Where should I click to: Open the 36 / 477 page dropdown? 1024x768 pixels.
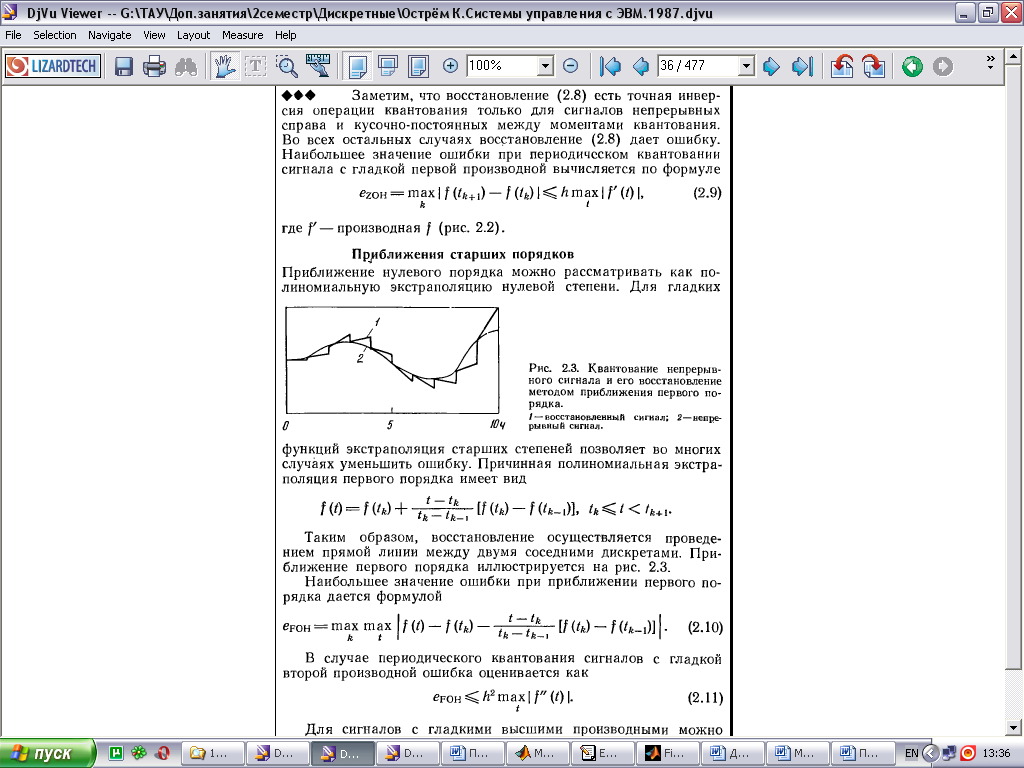(746, 66)
